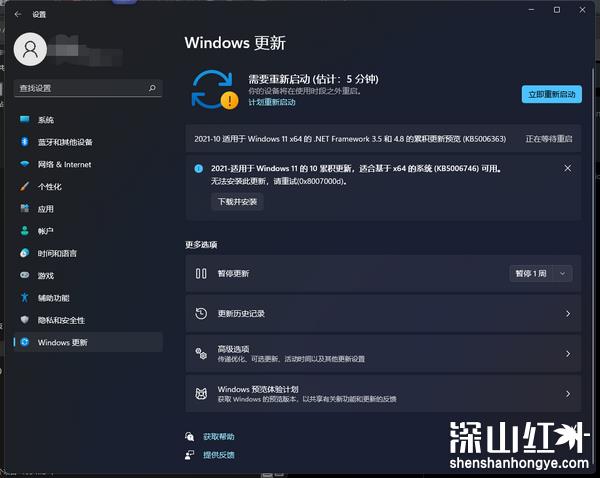Click the pause icon beside 暂停更新
The width and height of the screenshot is (600, 478).
[x=201, y=274]
